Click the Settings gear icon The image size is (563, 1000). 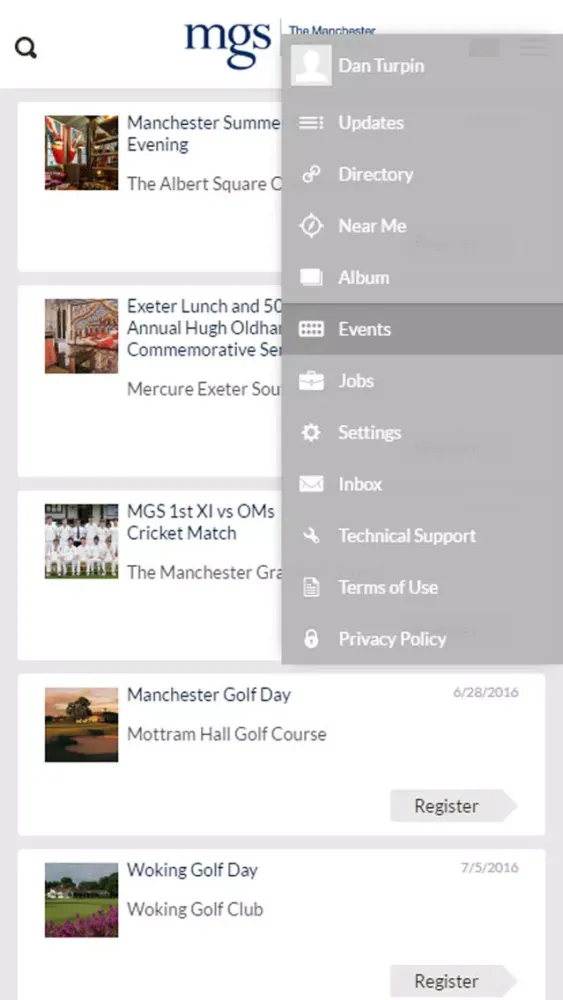click(x=311, y=432)
